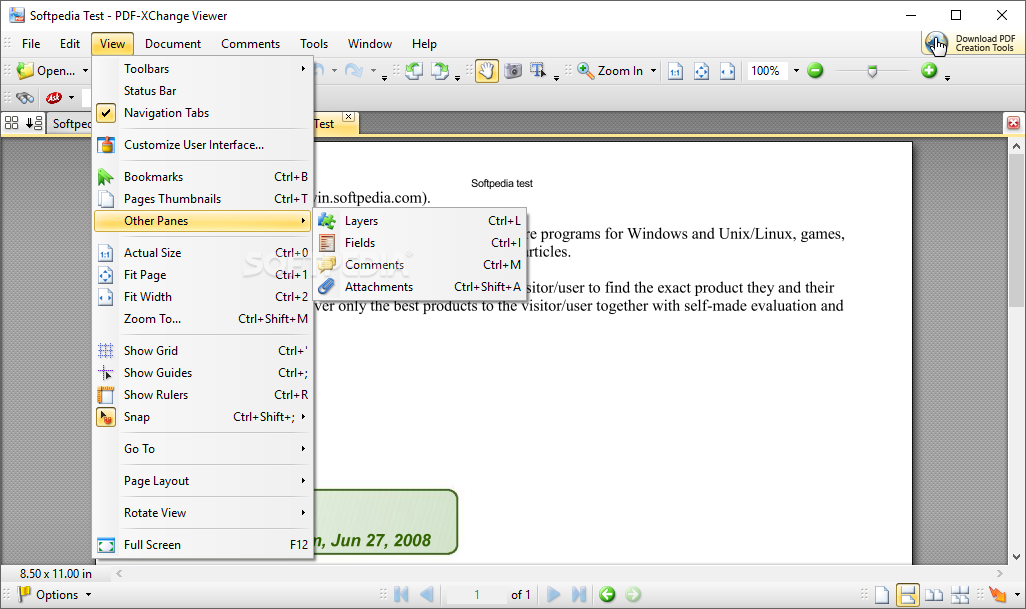Open the Tools menu
Image resolution: width=1026 pixels, height=609 pixels.
click(x=314, y=44)
